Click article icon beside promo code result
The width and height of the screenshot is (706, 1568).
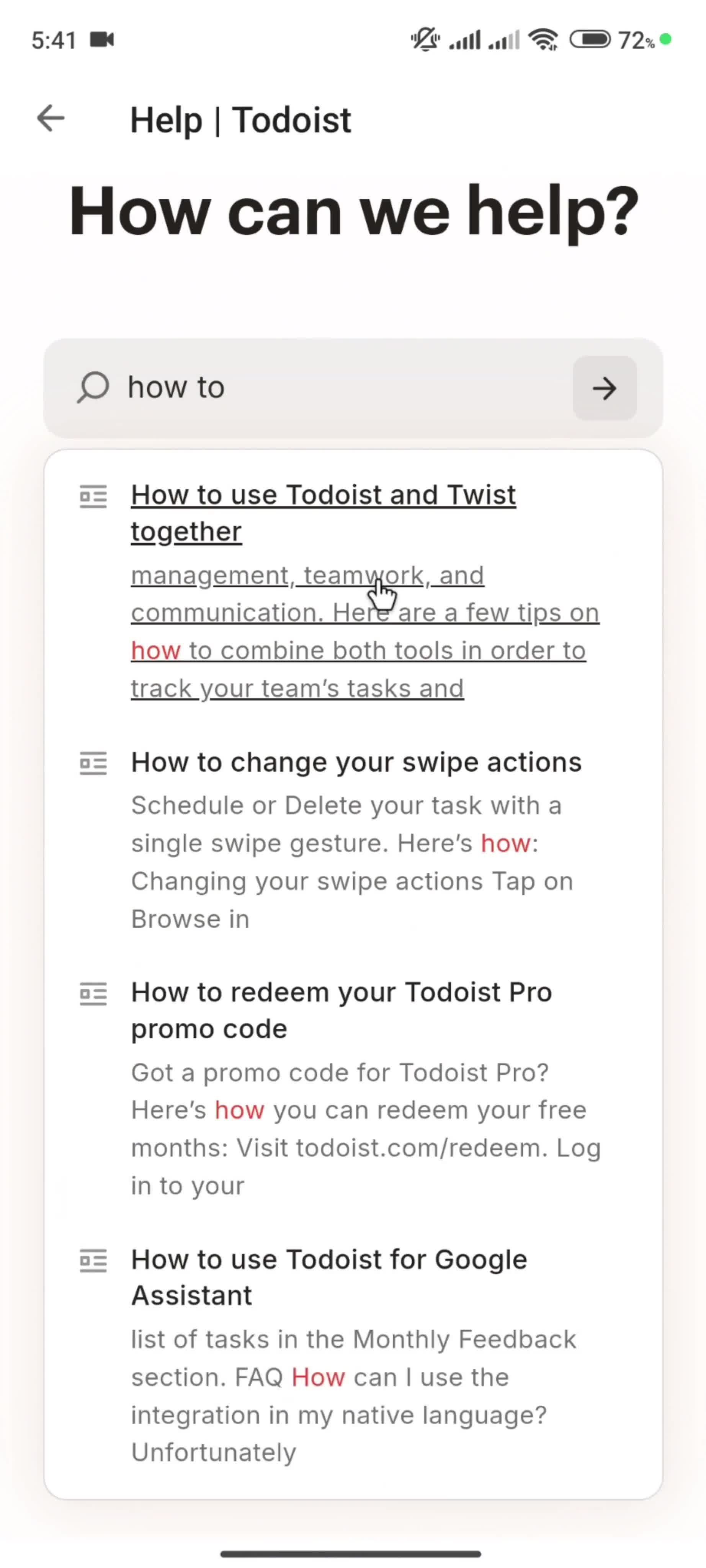(93, 994)
